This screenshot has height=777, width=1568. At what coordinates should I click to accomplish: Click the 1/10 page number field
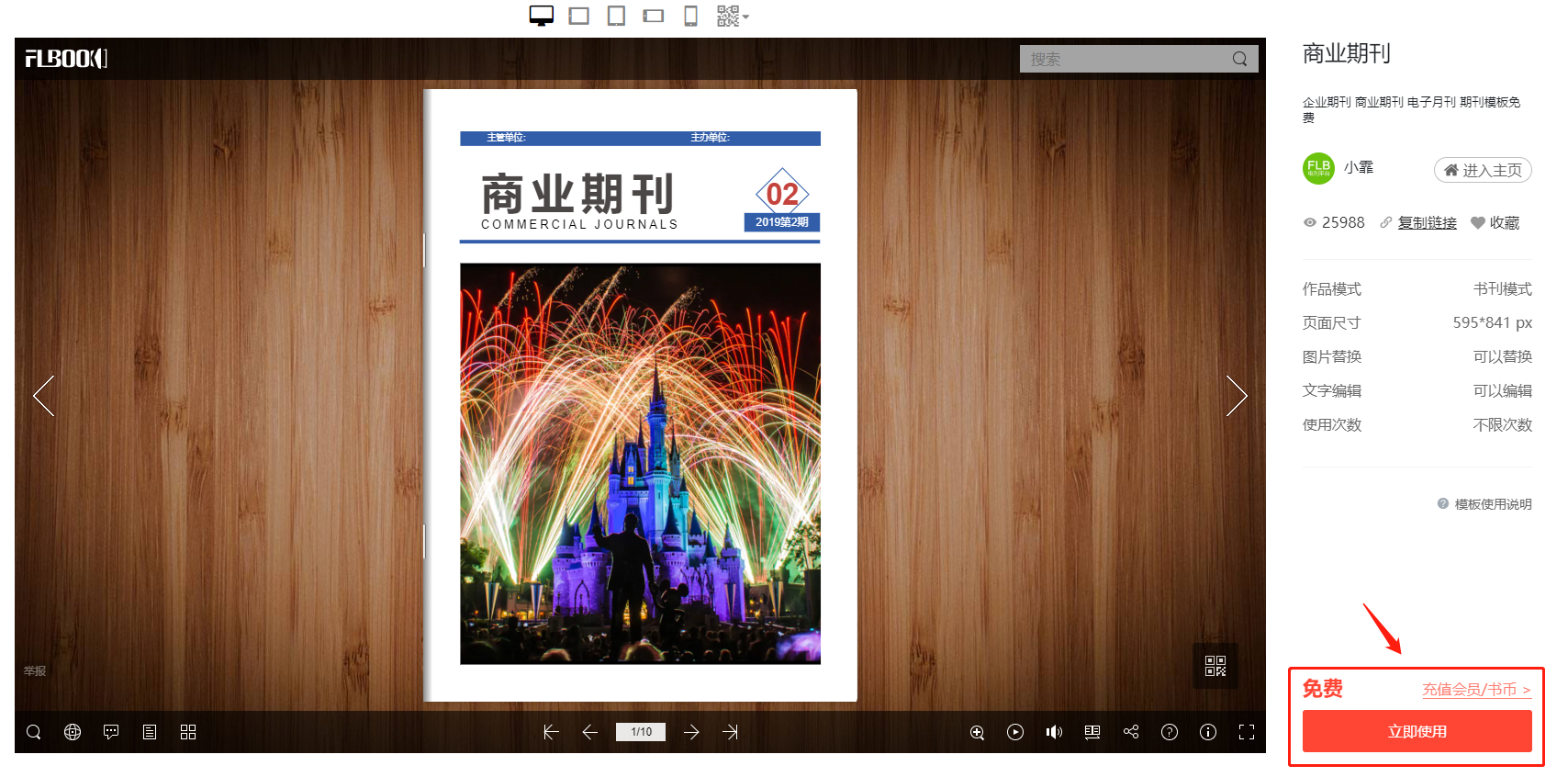point(641,732)
